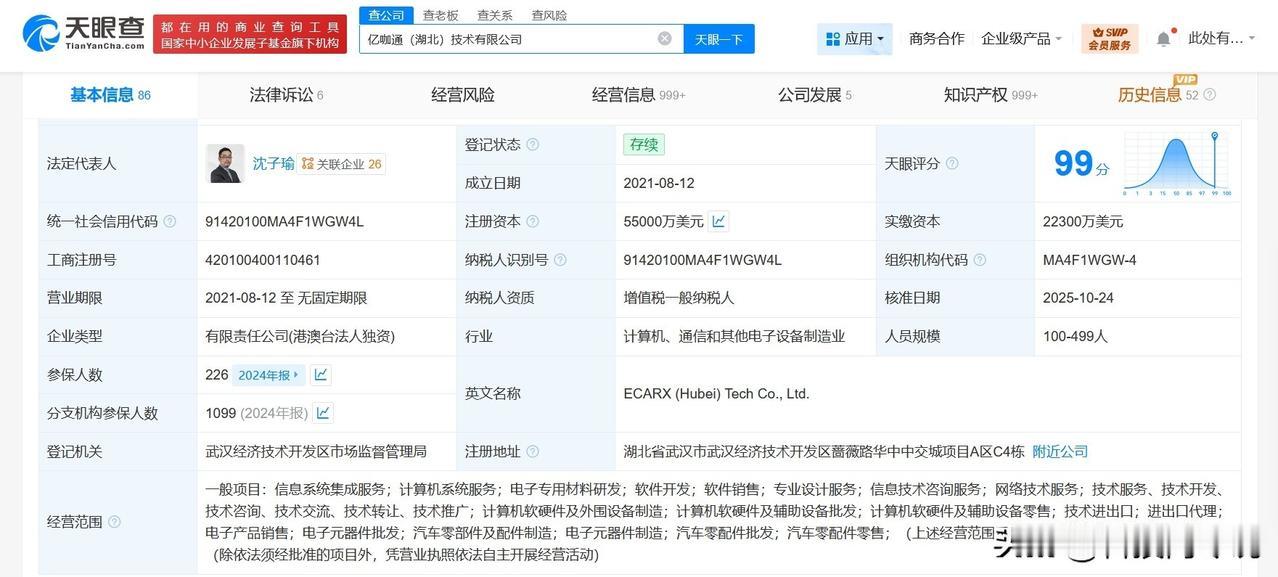
Task: Switch to 法律诉讼 tab
Action: click(286, 95)
